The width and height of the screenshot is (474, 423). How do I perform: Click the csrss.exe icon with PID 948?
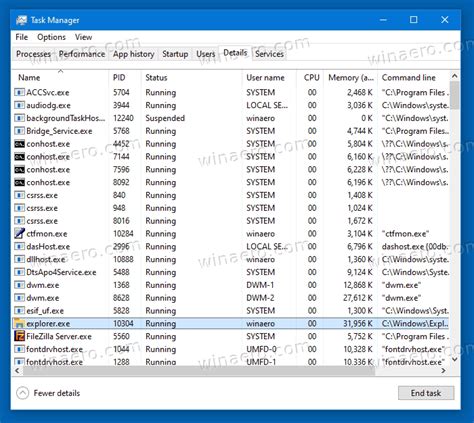(19, 208)
